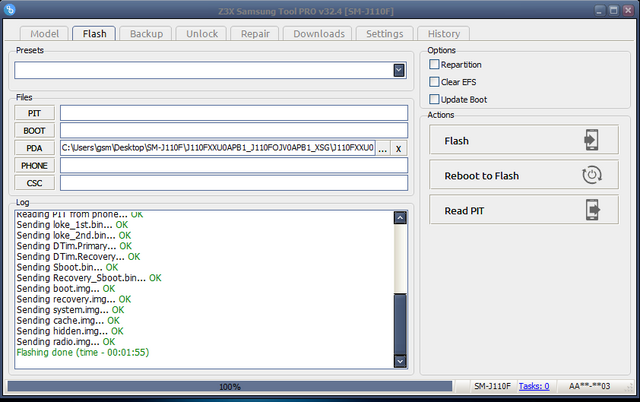
Task: Enable the Update Boot checkbox
Action: tap(434, 99)
